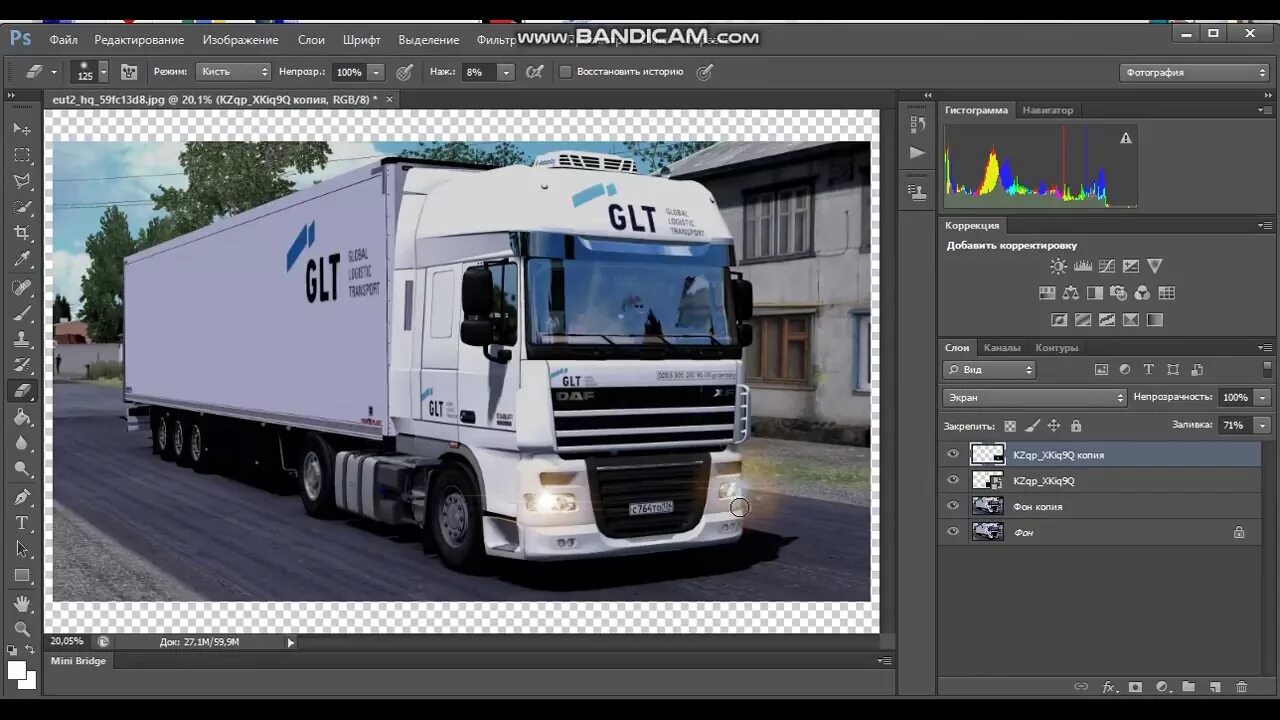The width and height of the screenshot is (1280, 720).
Task: Select the Dodge tool
Action: (x=22, y=469)
